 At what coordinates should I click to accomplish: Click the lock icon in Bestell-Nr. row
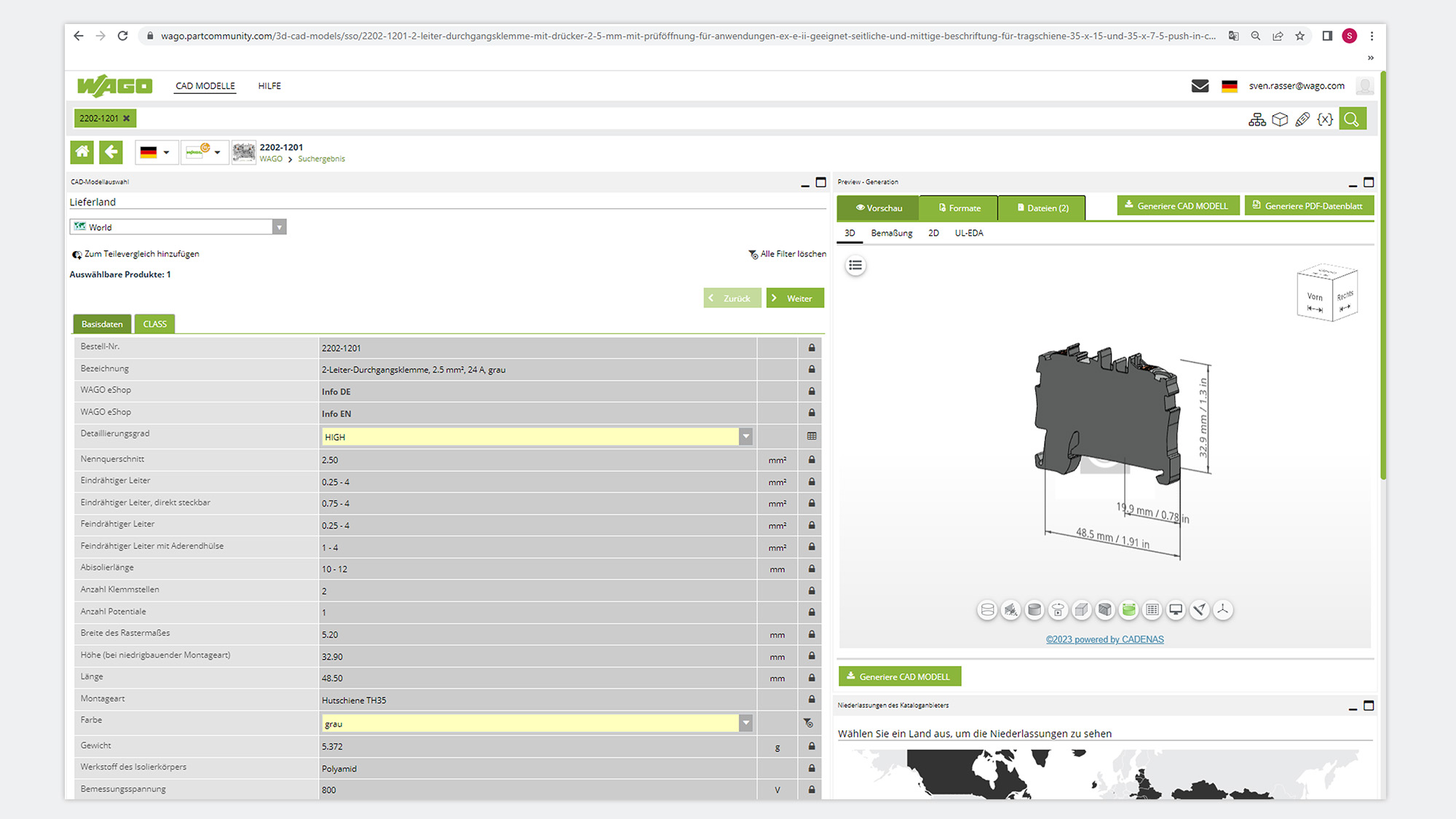[x=812, y=348]
